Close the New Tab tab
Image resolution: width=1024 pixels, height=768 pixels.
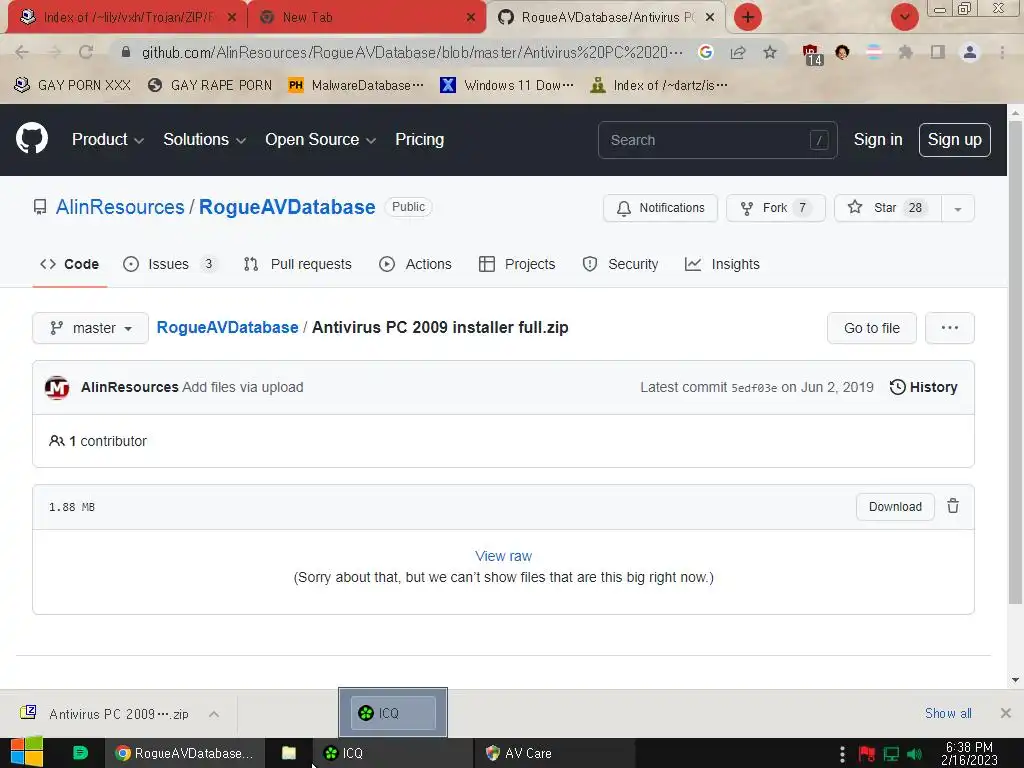tap(471, 17)
